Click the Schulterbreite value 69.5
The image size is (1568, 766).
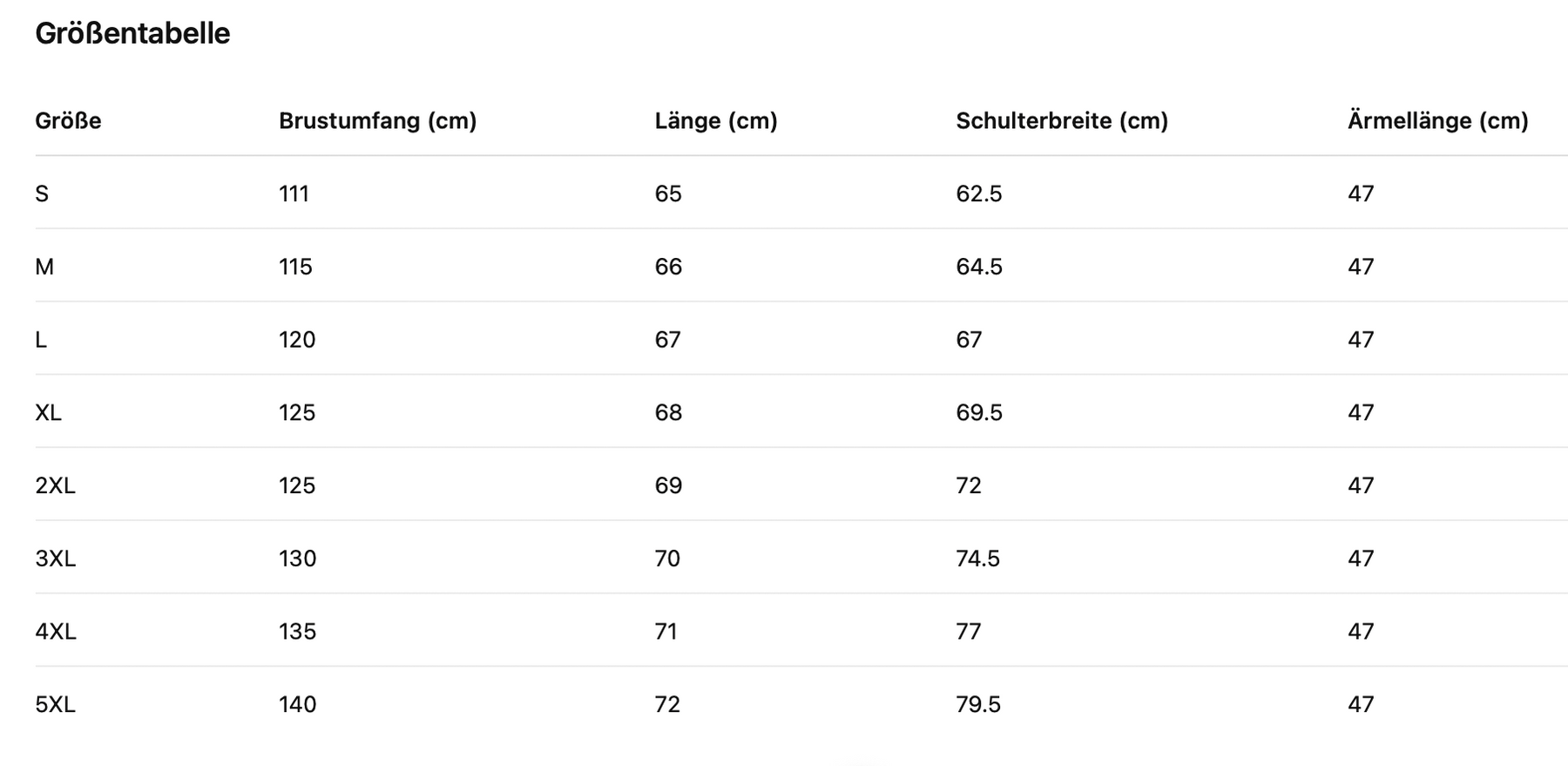978,412
